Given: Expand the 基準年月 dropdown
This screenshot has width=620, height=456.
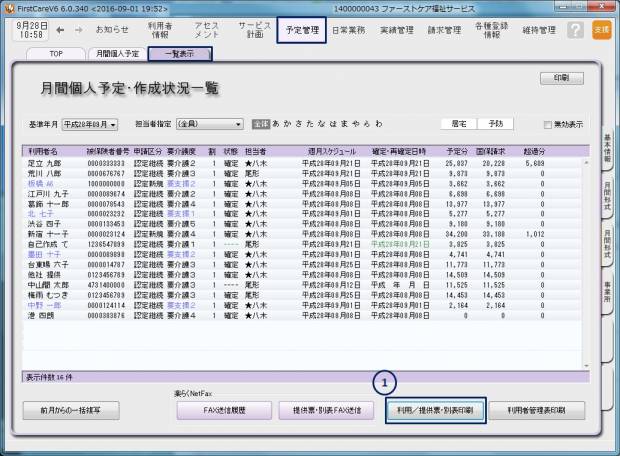Looking at the screenshot, I should tap(90, 125).
